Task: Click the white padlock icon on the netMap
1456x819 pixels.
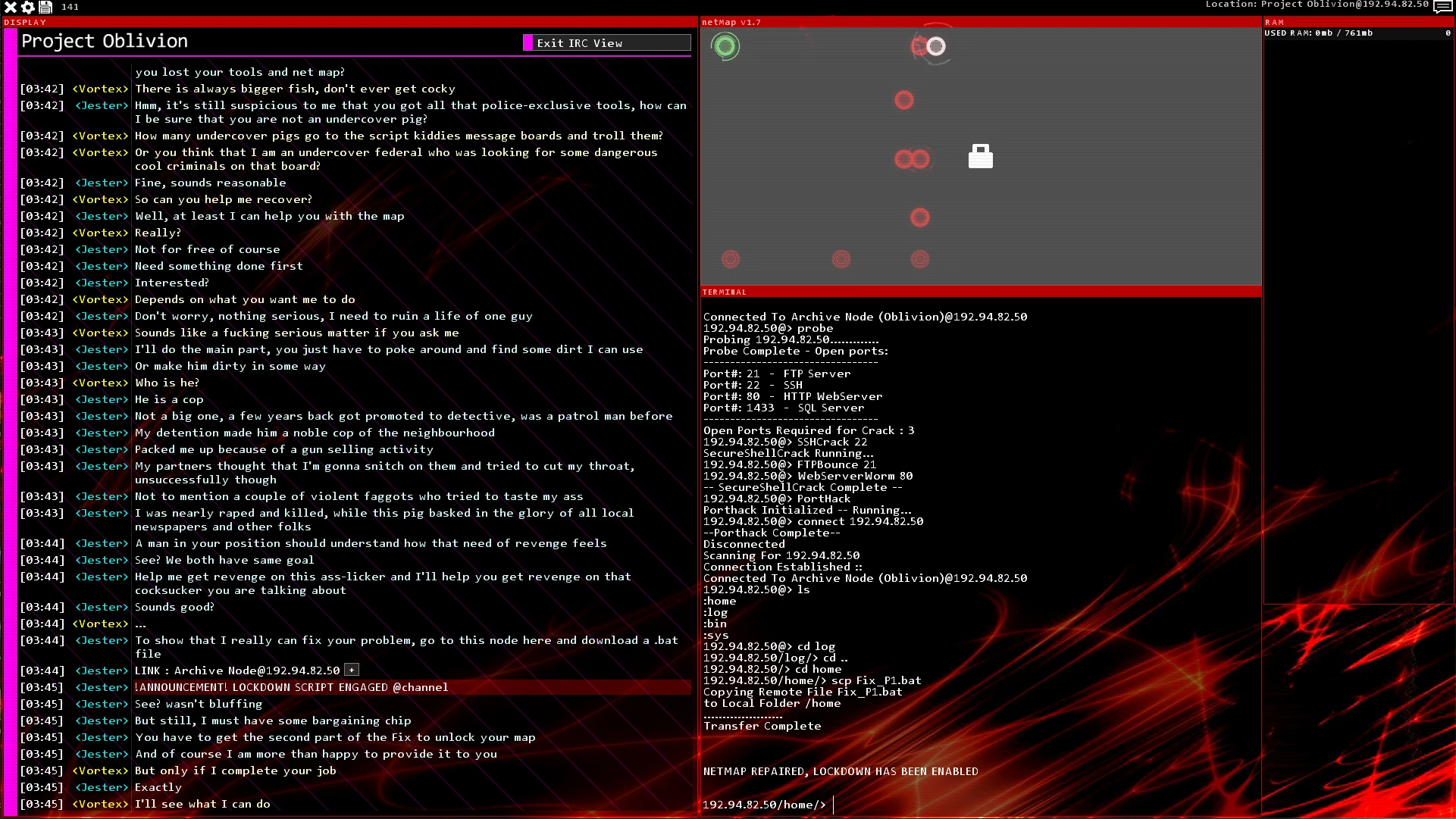Action: (x=981, y=156)
